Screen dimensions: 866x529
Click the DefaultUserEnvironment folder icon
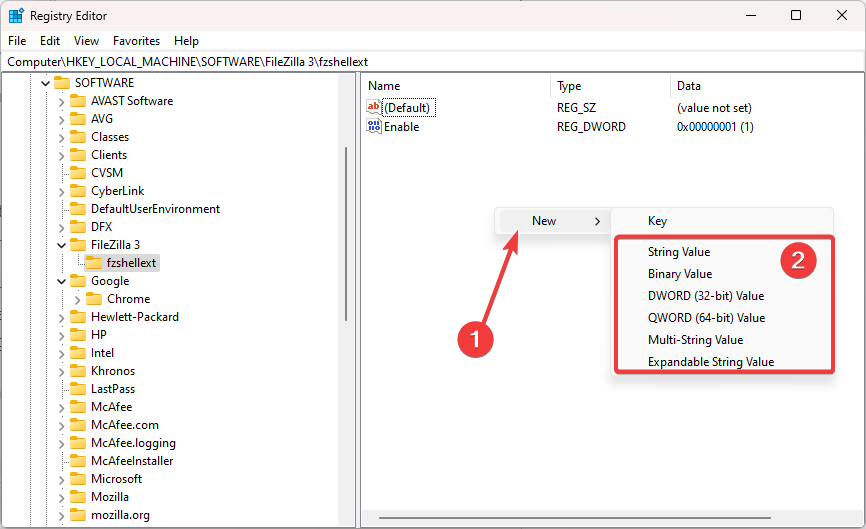pyautogui.click(x=78, y=209)
